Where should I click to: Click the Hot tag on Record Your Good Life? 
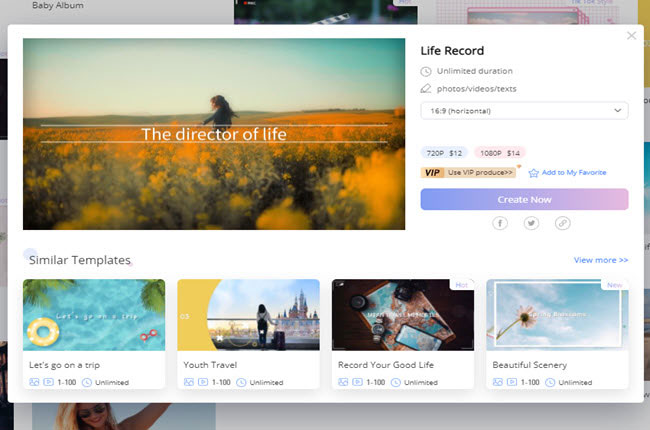(461, 285)
